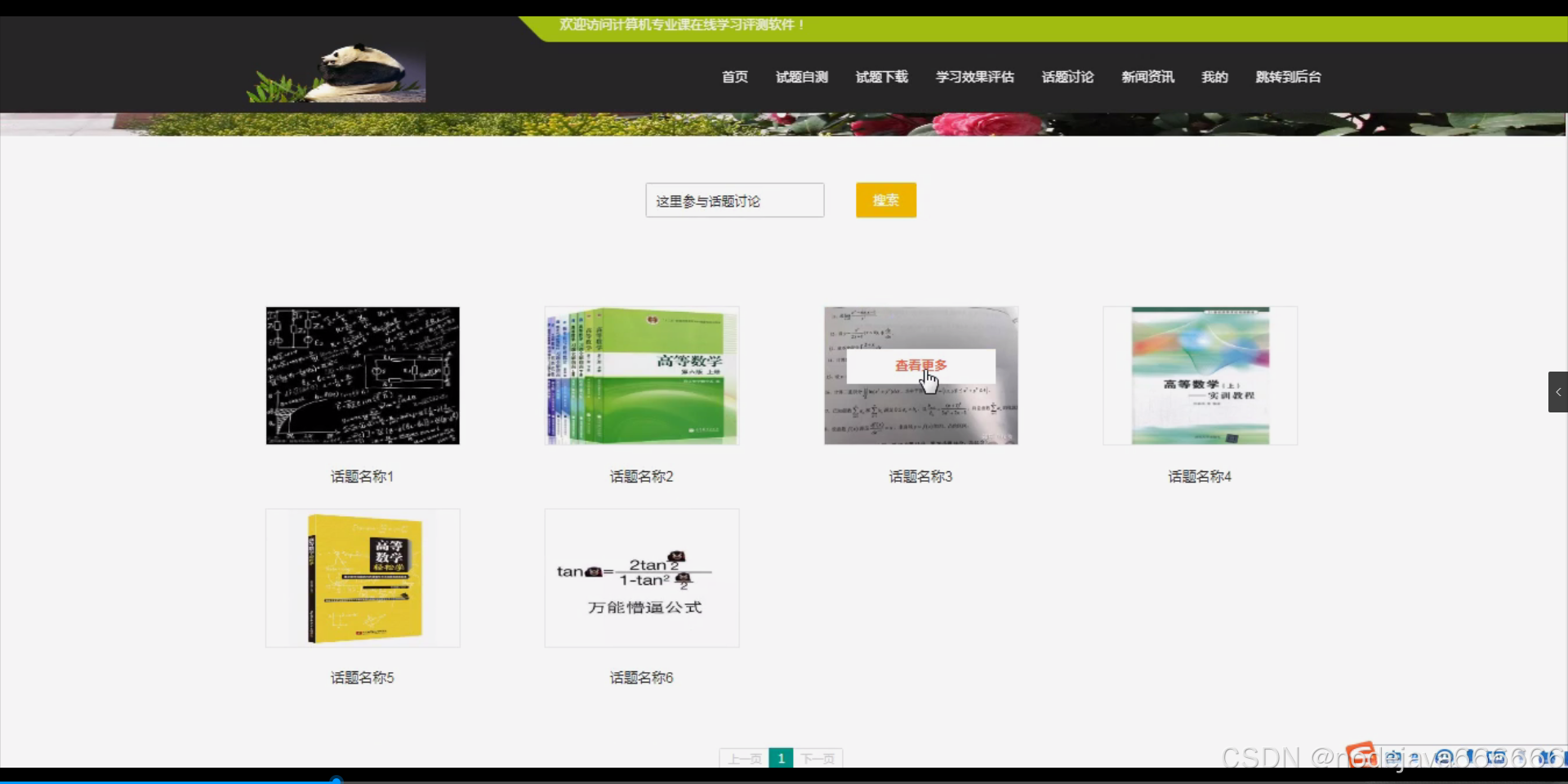Screen dimensions: 1568x784
Task: Select the 新闻资讯 nav item
Action: 1147,77
